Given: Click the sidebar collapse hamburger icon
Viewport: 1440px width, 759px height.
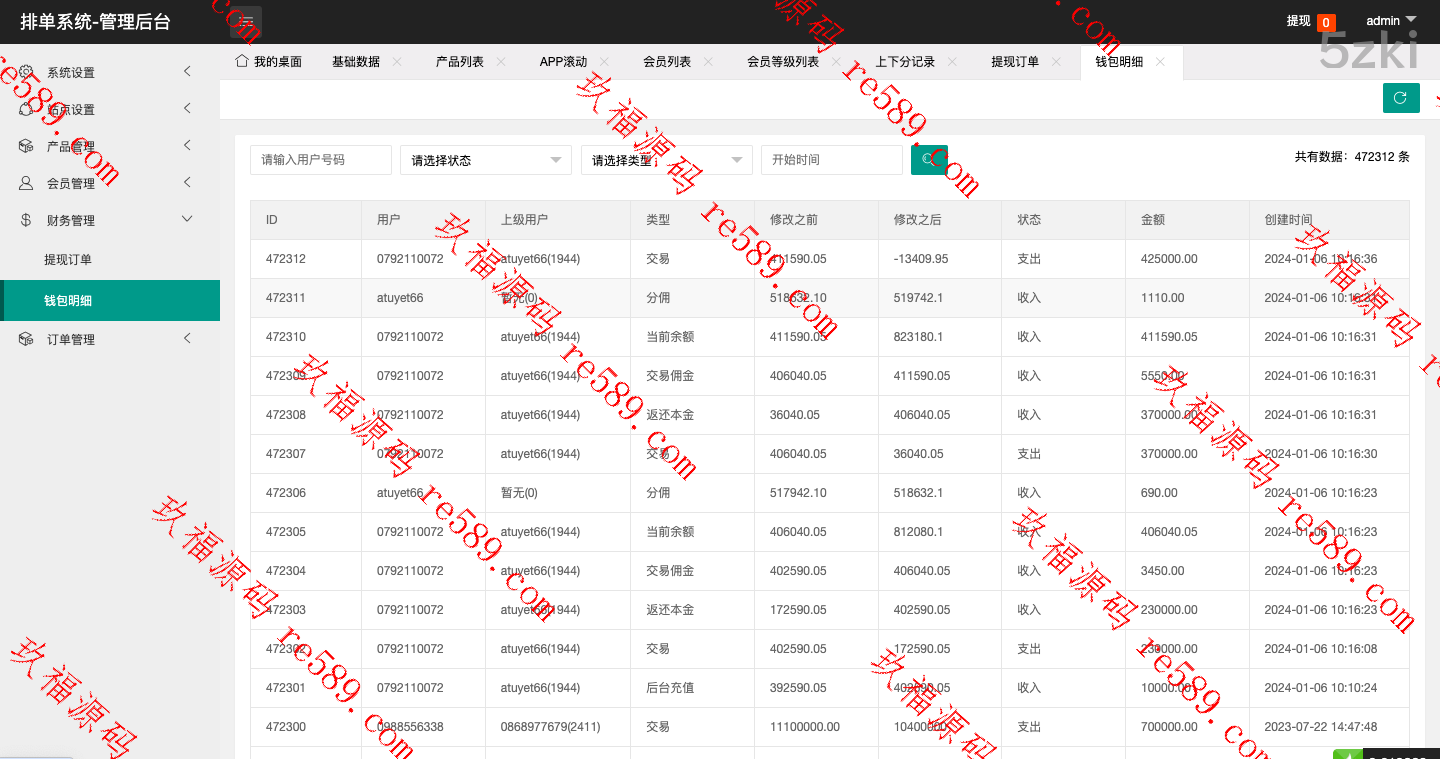Looking at the screenshot, I should 247,21.
